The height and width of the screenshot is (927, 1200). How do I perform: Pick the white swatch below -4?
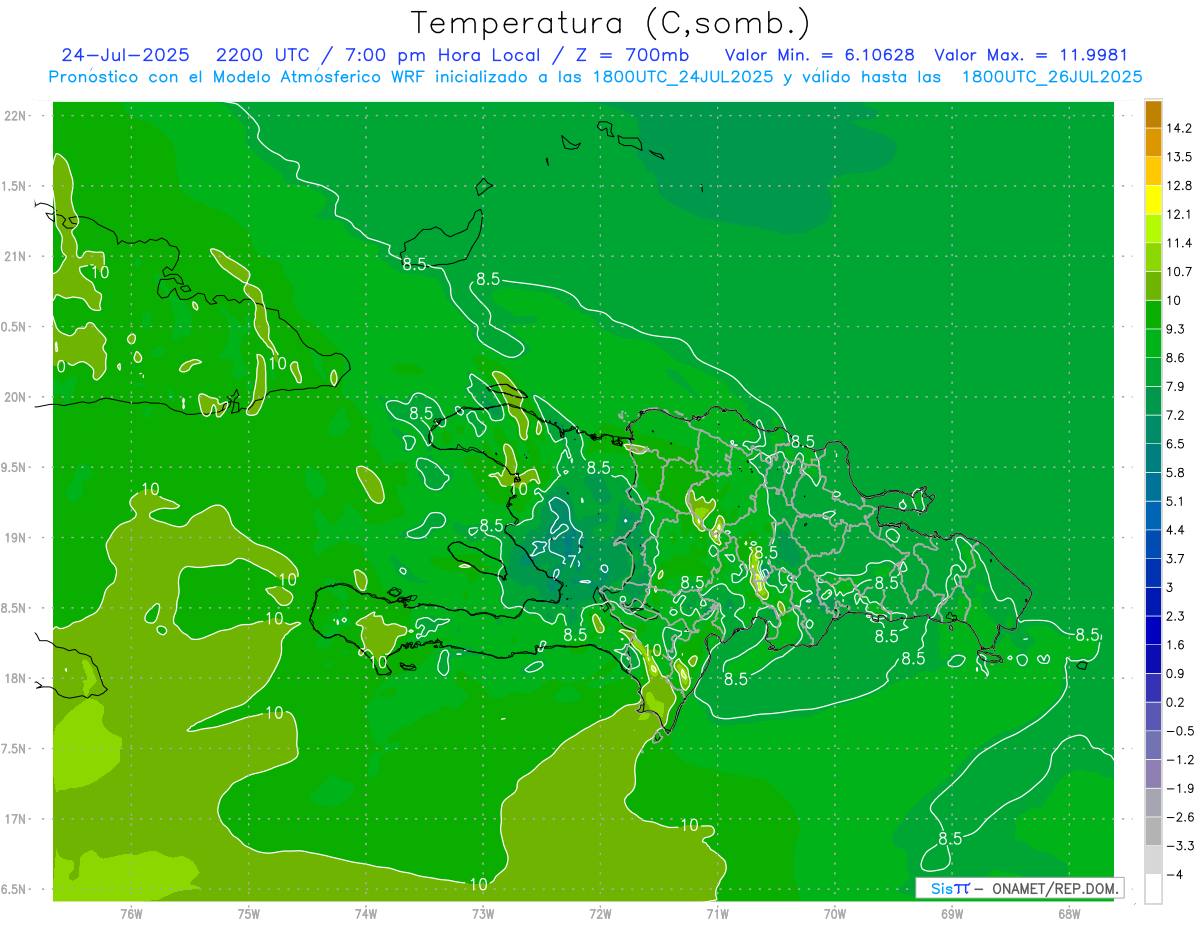[1153, 889]
